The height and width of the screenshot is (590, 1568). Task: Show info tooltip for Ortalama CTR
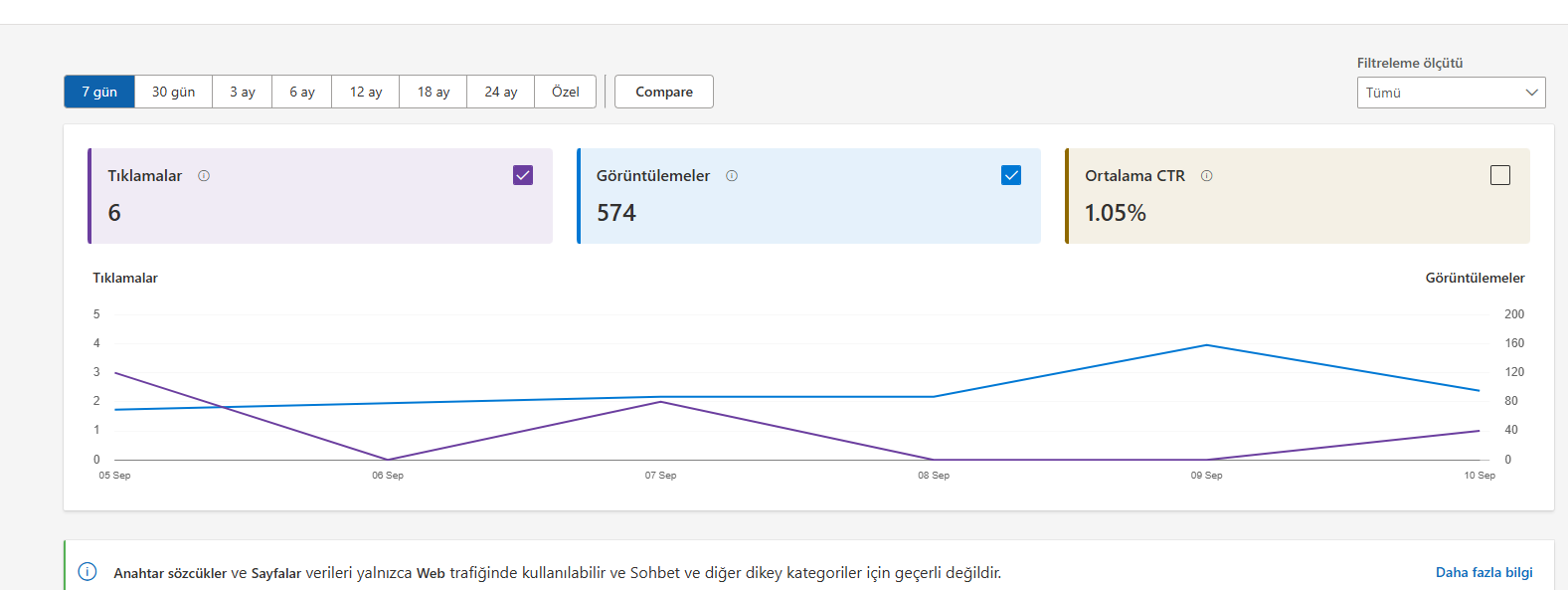click(x=1207, y=176)
